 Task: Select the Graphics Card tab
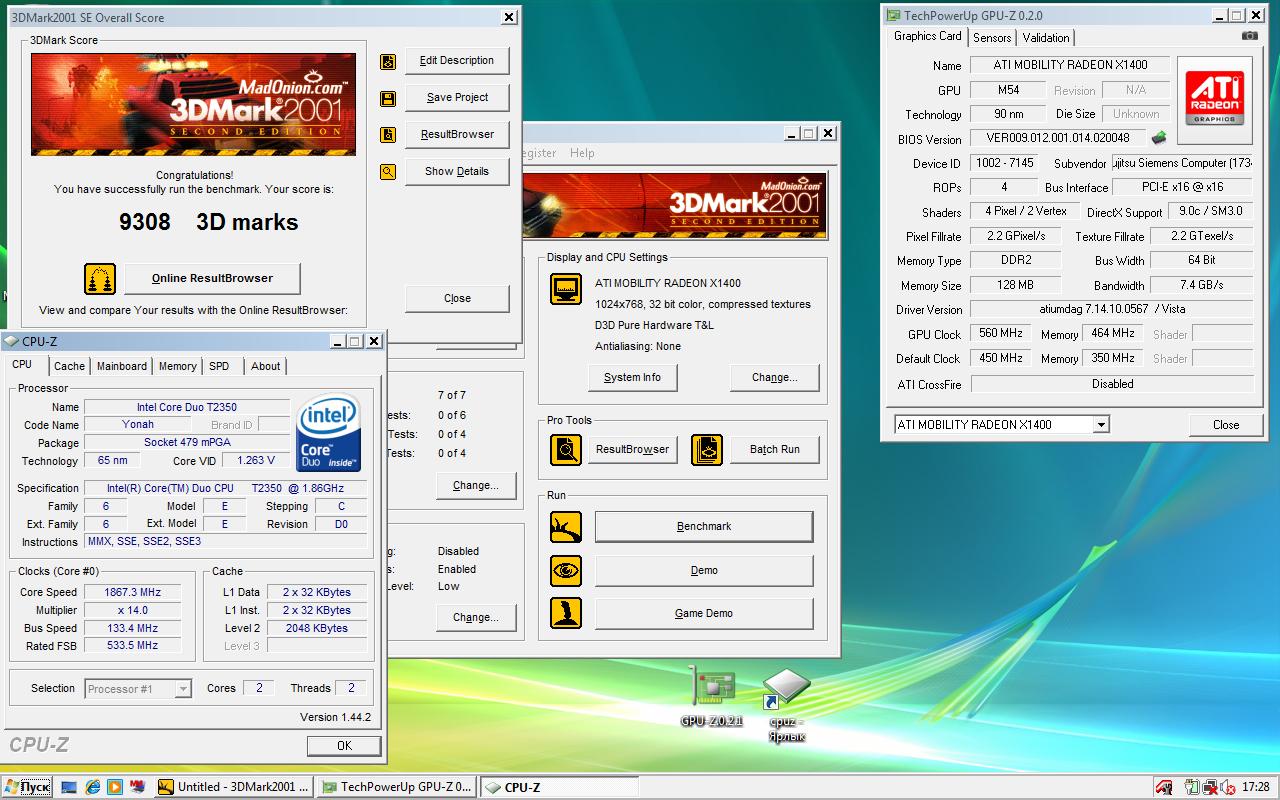click(x=928, y=36)
